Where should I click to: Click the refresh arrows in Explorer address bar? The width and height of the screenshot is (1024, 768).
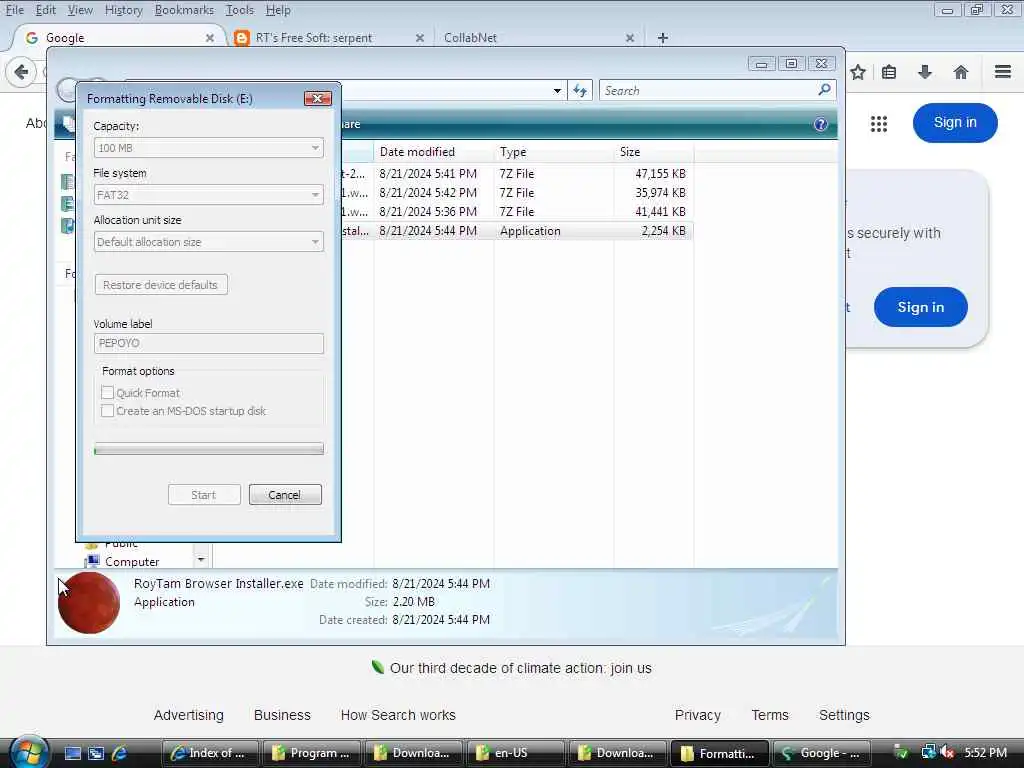coord(580,91)
